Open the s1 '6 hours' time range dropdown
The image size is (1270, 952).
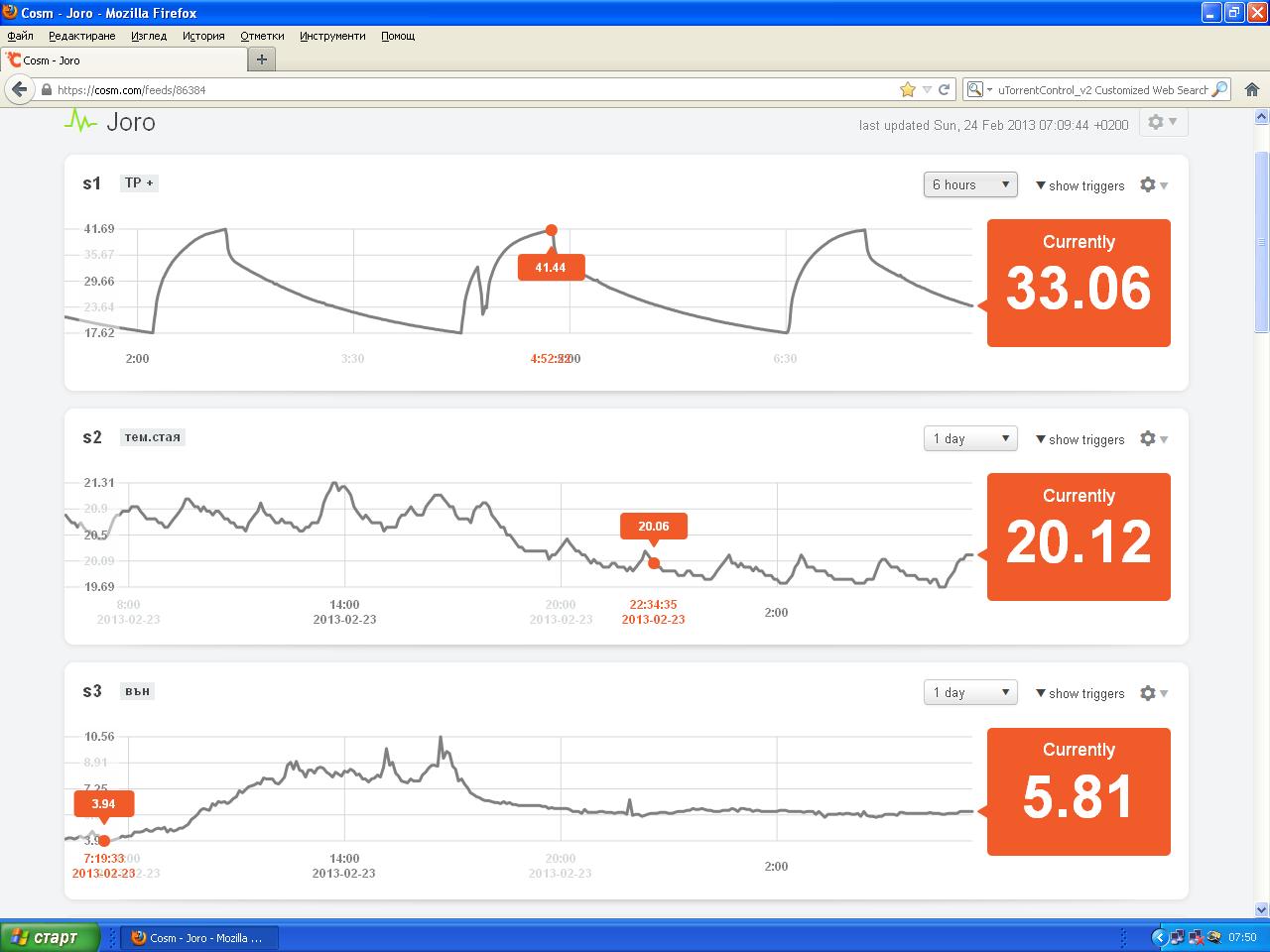[x=969, y=184]
